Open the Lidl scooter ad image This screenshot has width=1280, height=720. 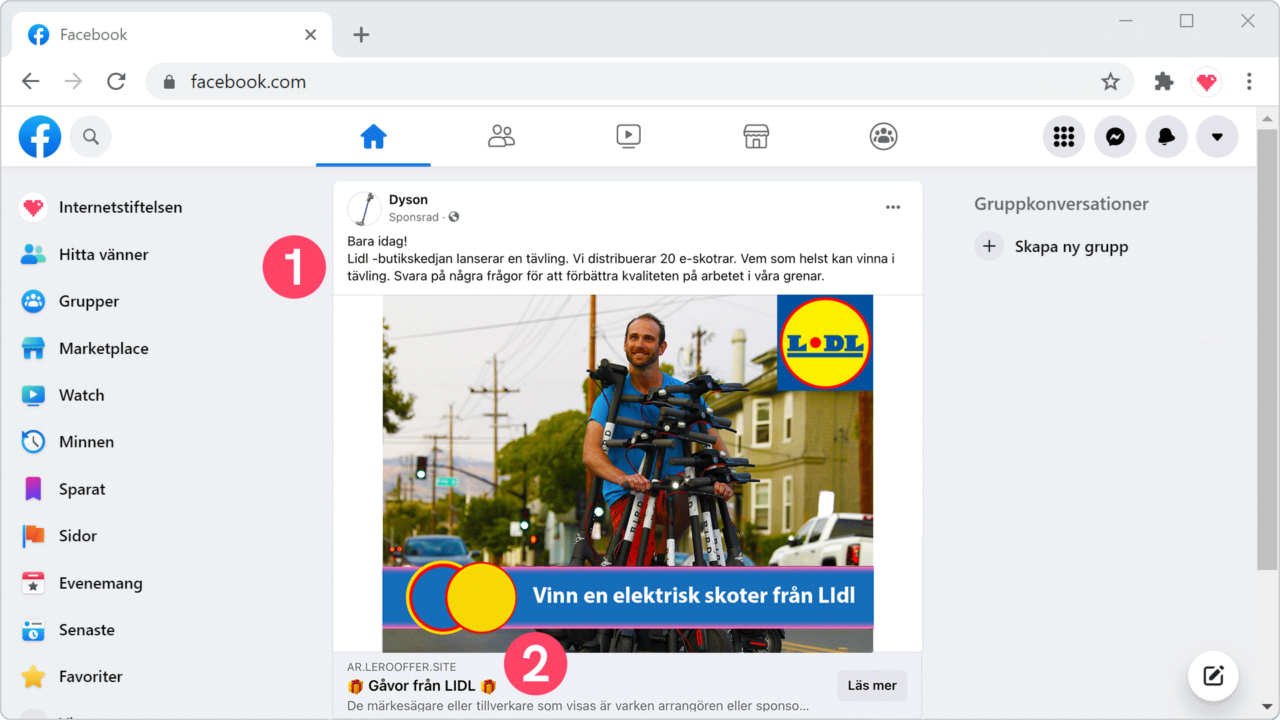[627, 474]
